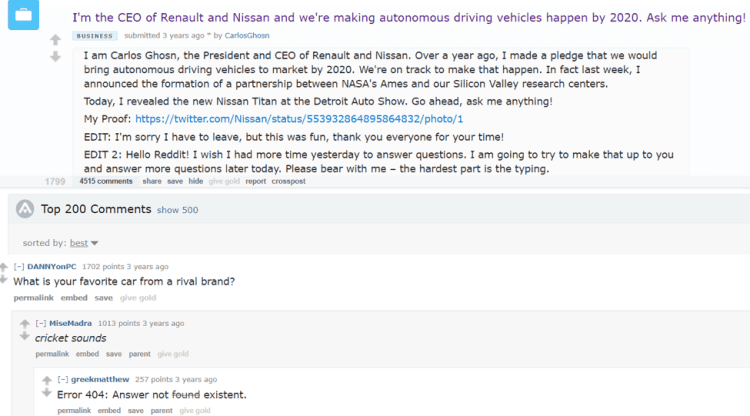Downvote MiseMadra's cricket sounds comment
The image size is (750, 416).
(x=25, y=336)
